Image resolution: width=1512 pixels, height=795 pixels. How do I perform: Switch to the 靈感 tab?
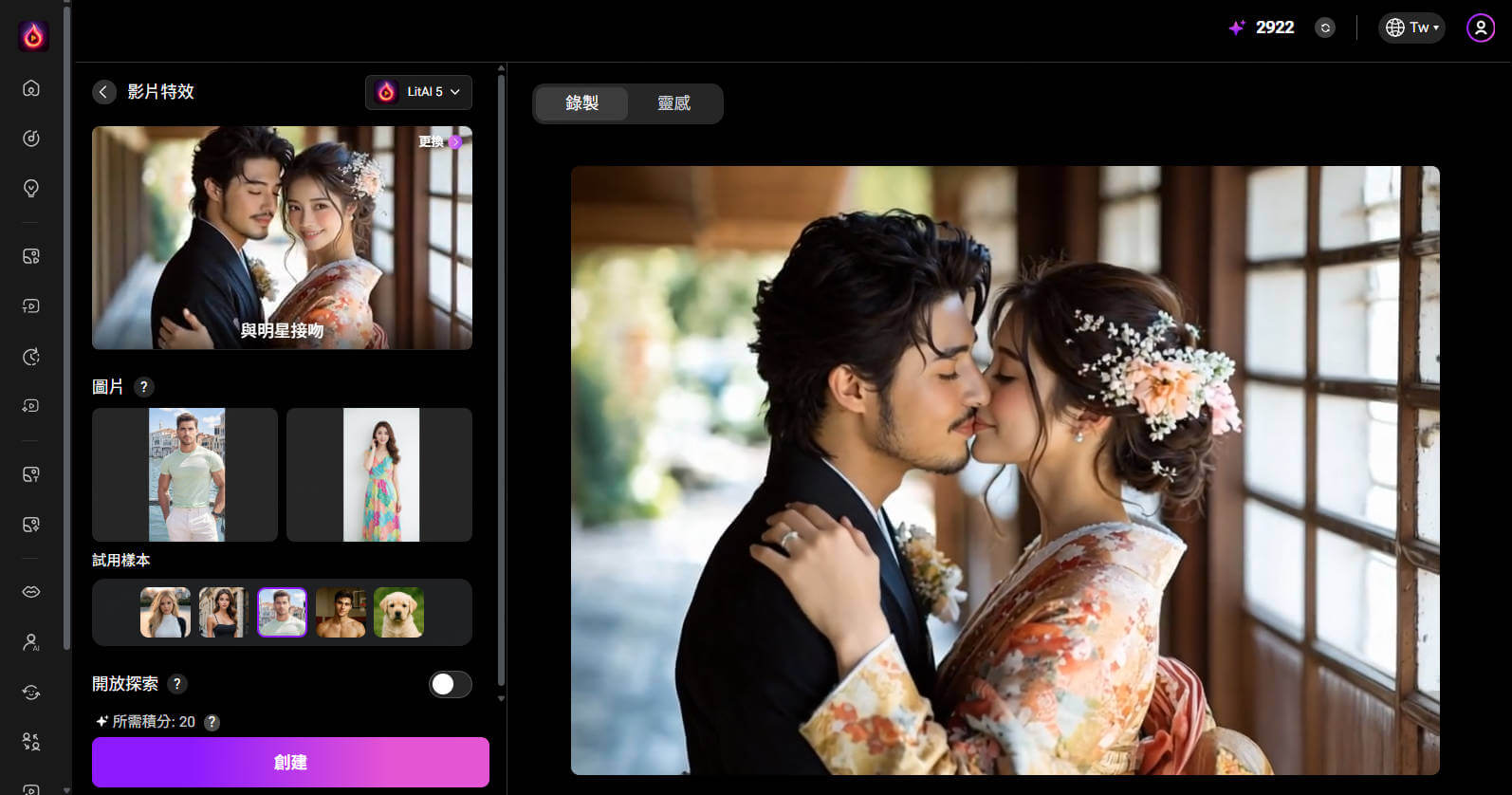point(673,103)
